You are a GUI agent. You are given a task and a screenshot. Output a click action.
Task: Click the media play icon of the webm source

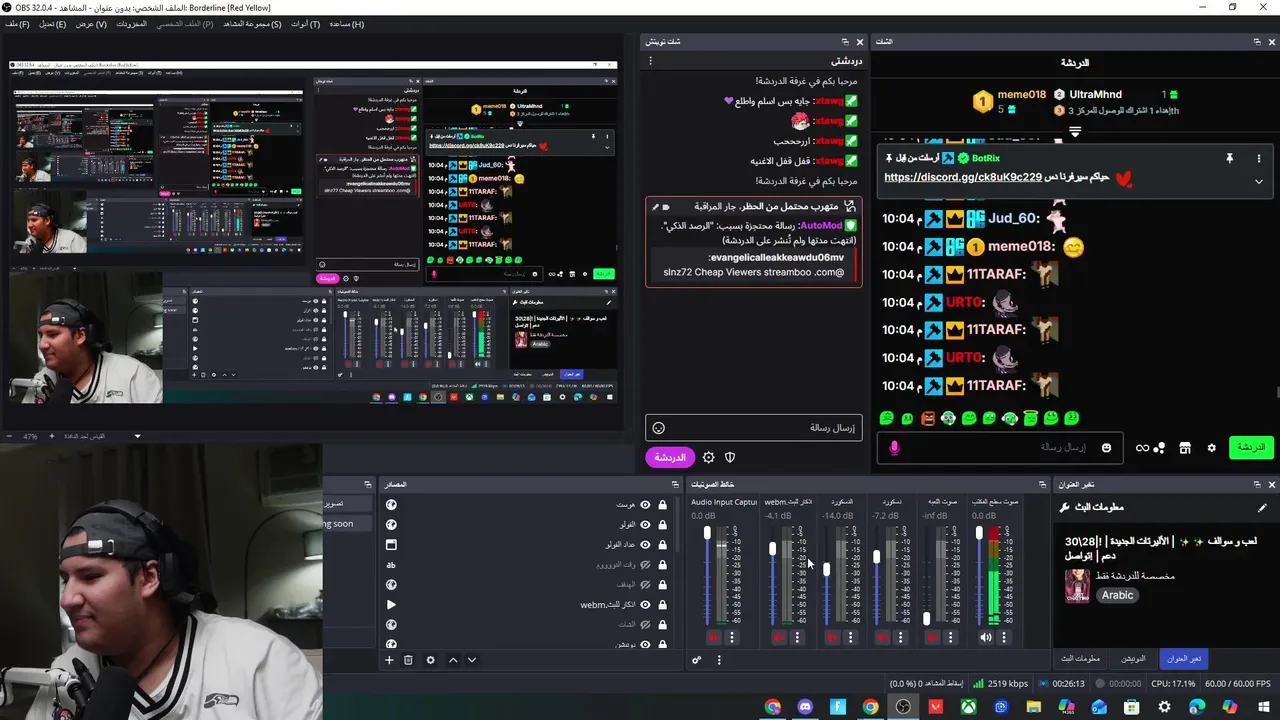(x=391, y=605)
